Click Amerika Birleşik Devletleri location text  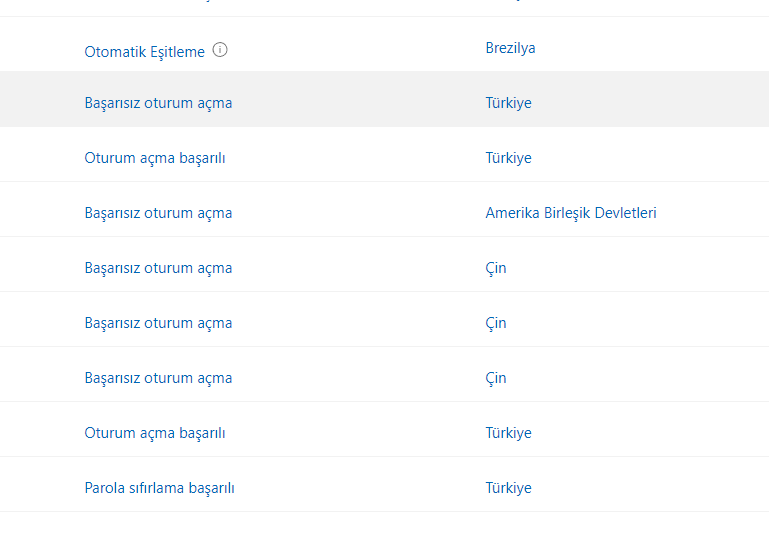[570, 213]
